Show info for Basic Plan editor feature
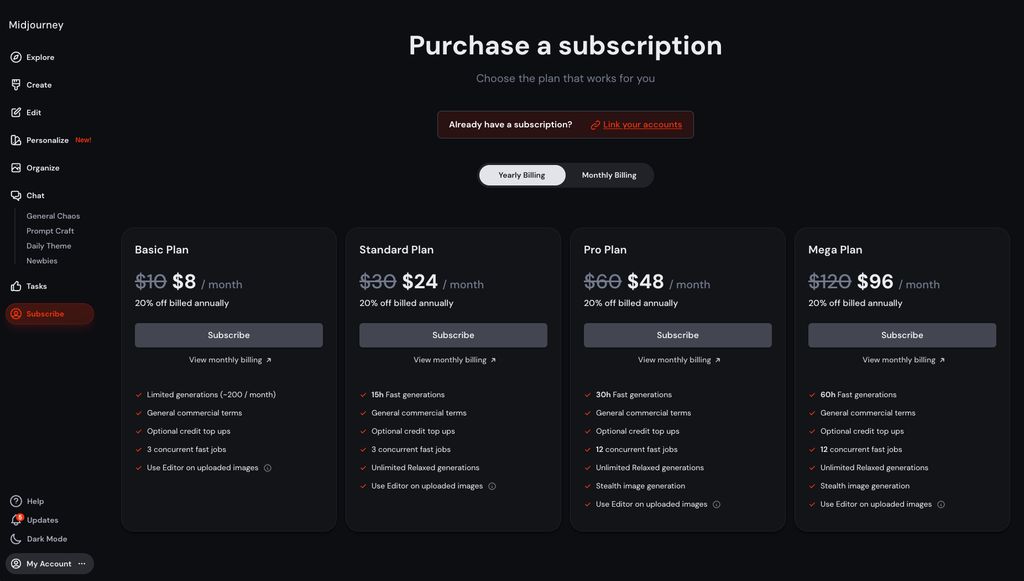 pos(267,468)
